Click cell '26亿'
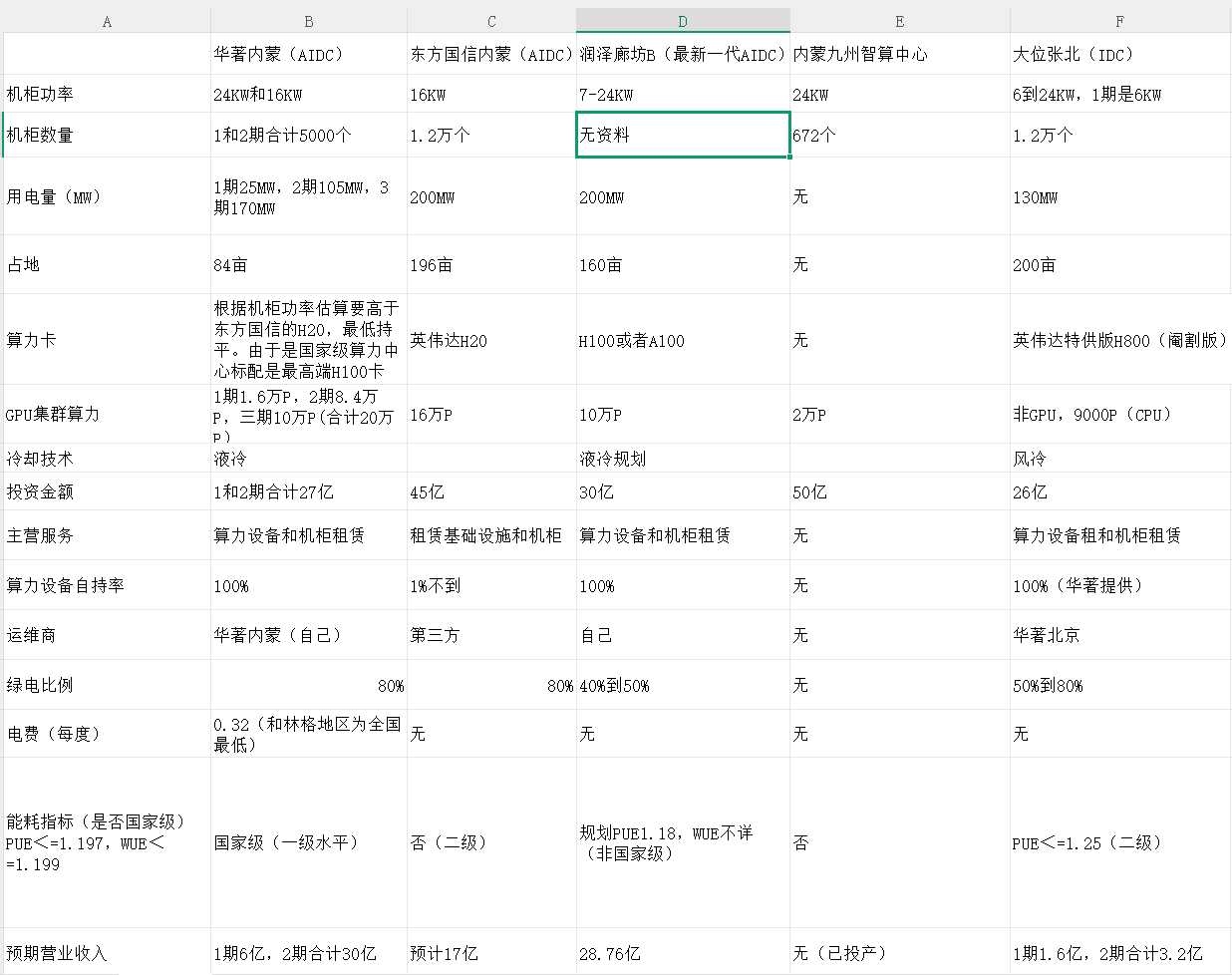Screen dimensions: 1232x975 point(1120,491)
